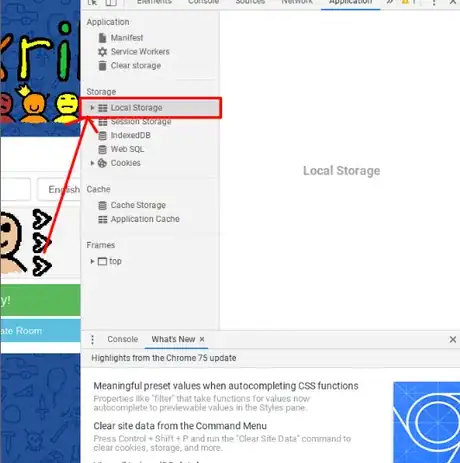Click the Manifest file icon
The width and height of the screenshot is (460, 463).
point(102,38)
